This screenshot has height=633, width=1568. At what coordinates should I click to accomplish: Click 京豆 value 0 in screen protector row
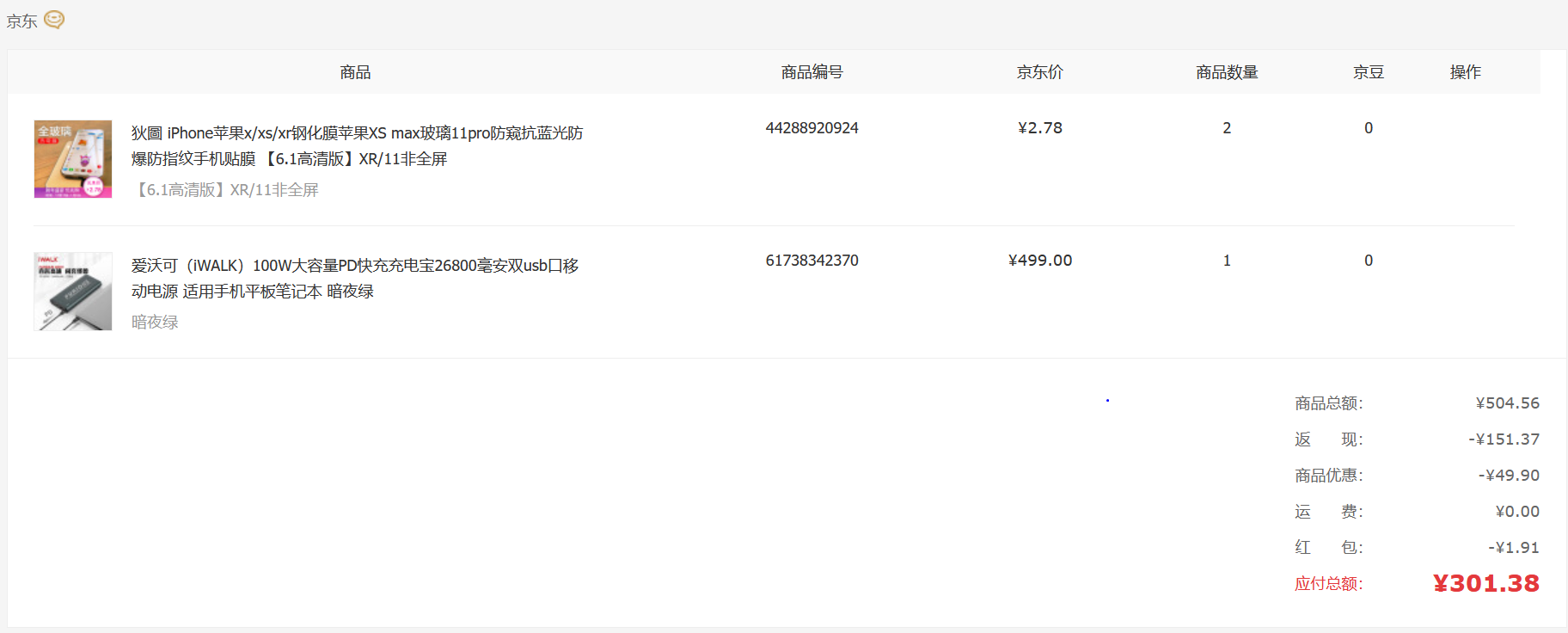[1369, 128]
